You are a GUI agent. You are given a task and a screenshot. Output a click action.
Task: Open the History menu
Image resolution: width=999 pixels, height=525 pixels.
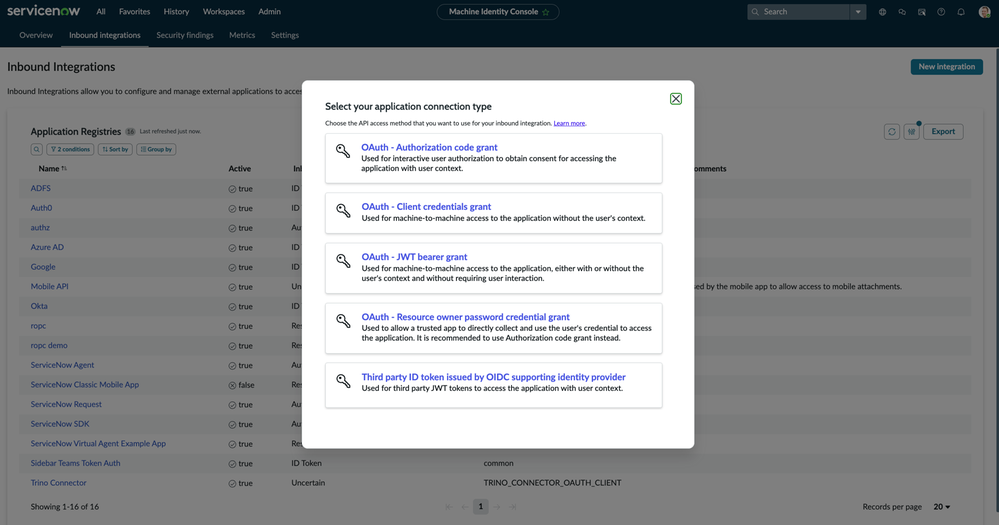point(176,11)
